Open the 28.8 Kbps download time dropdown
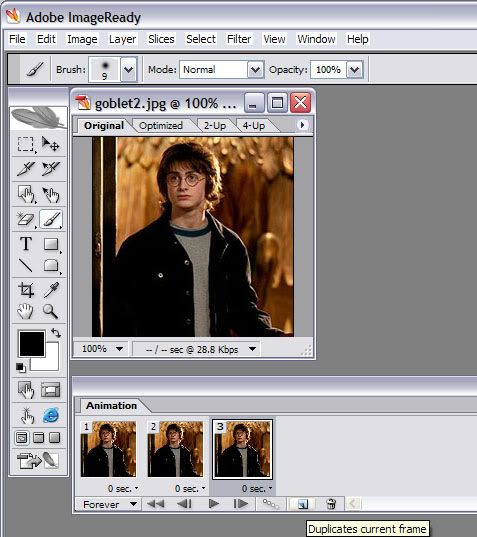The image size is (477, 537). 253,349
